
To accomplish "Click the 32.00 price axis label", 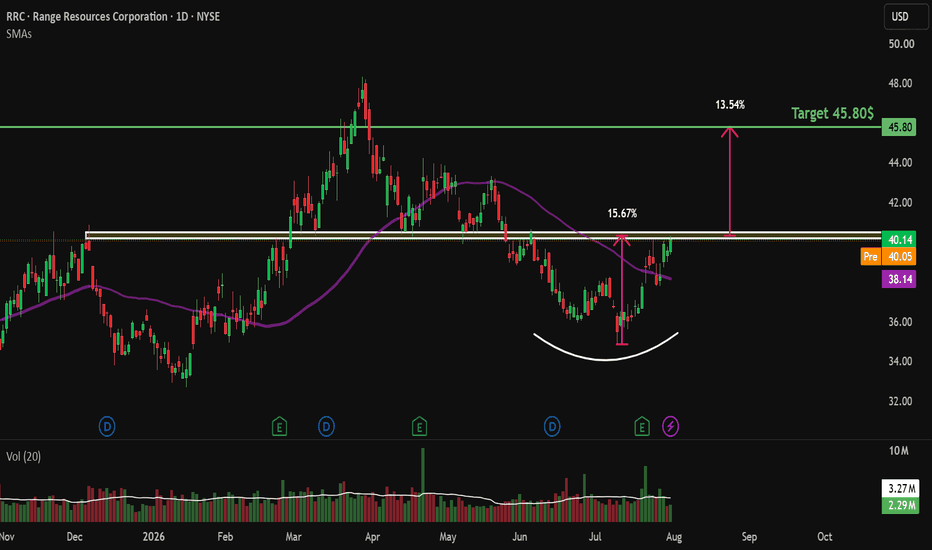I will [x=901, y=401].
